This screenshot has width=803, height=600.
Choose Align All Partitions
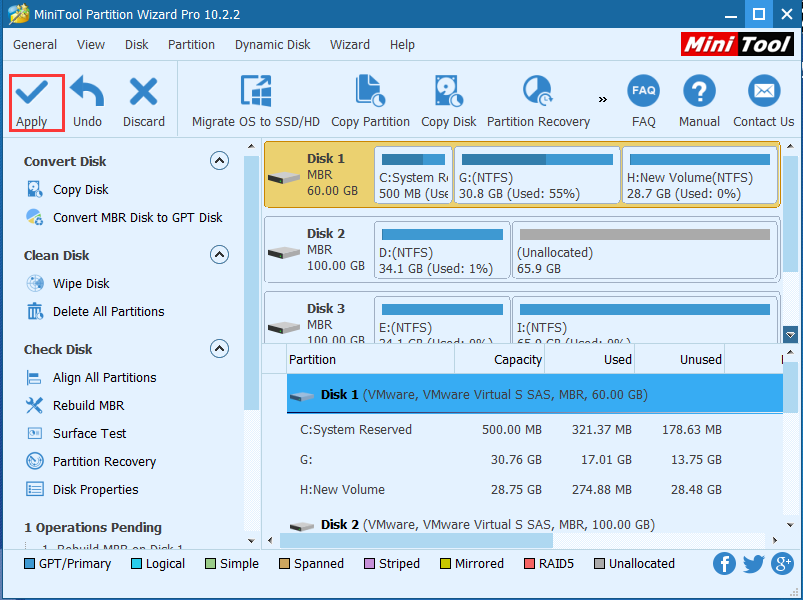91,377
